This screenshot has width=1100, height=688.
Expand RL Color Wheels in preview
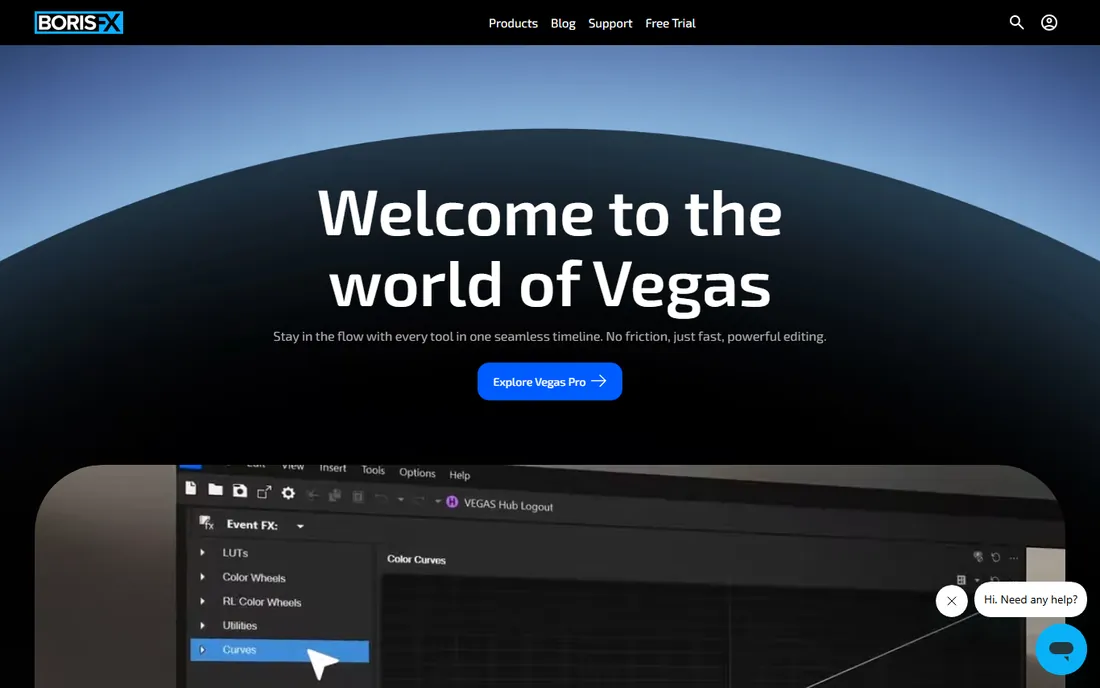click(202, 601)
